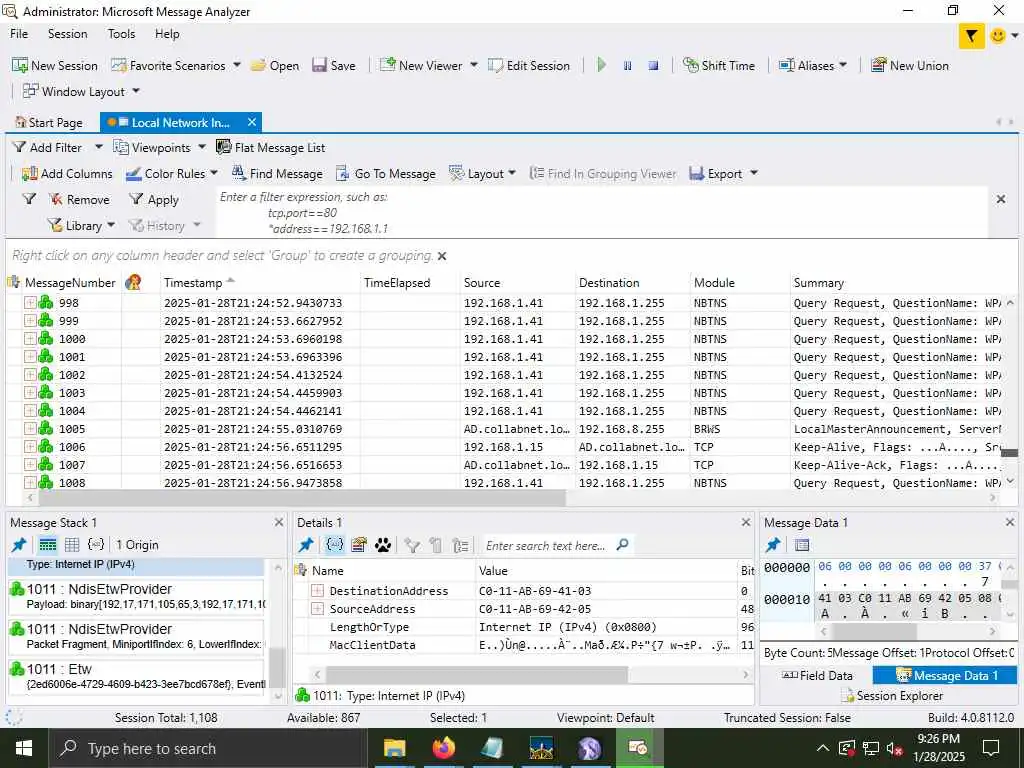1024x768 pixels.
Task: Save the current session
Action: pyautogui.click(x=334, y=65)
